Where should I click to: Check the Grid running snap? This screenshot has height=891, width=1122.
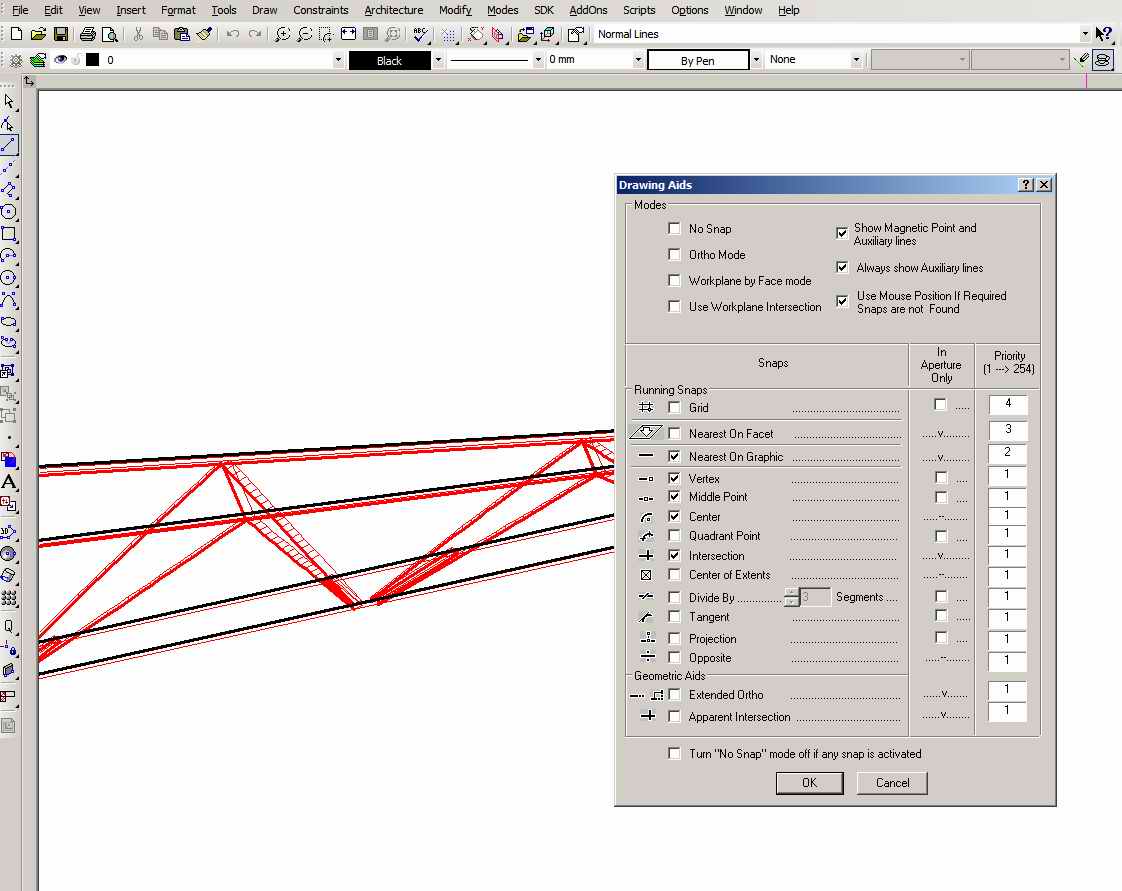pos(675,407)
